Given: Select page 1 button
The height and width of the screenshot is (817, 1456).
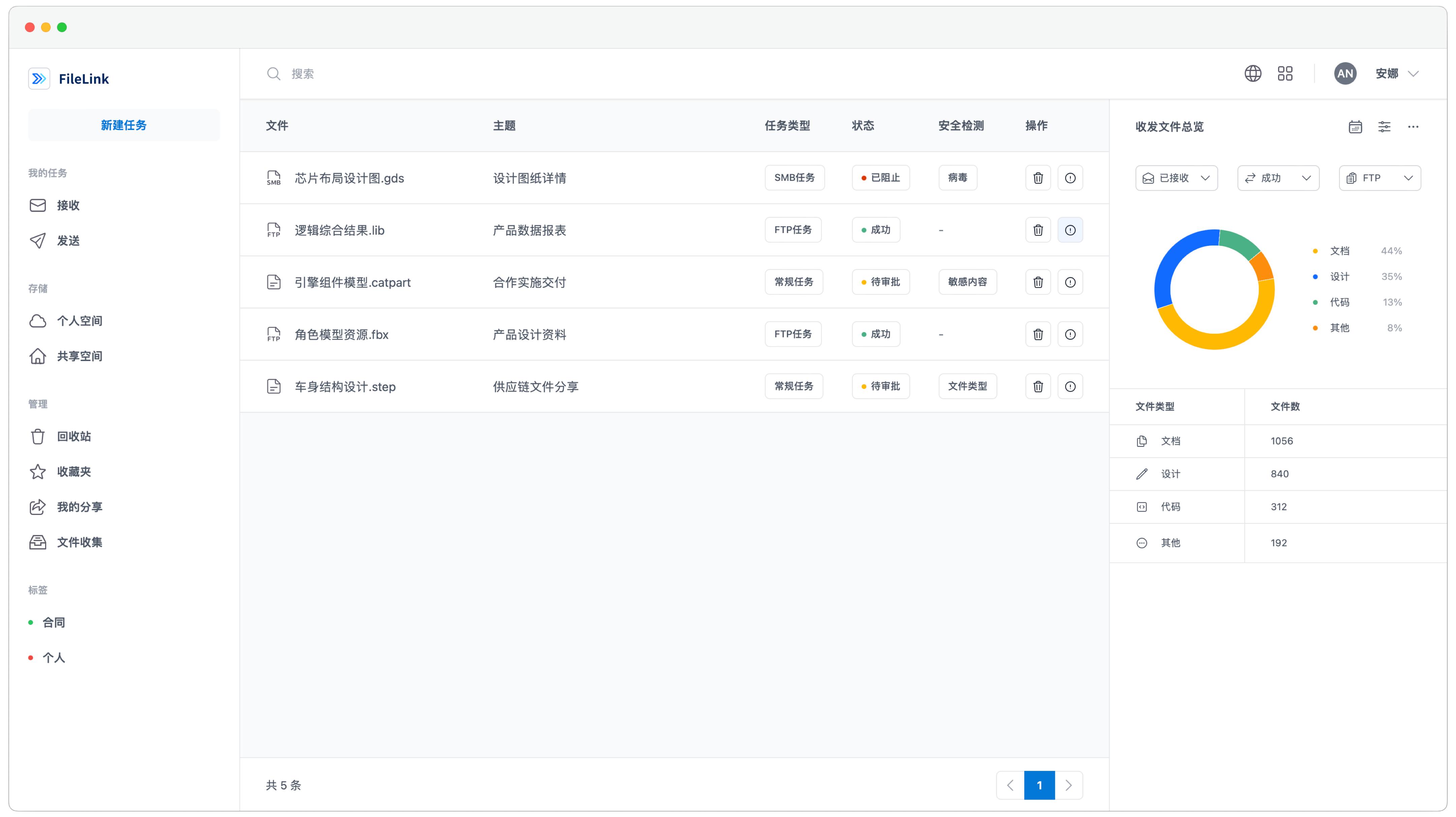Looking at the screenshot, I should pyautogui.click(x=1040, y=785).
